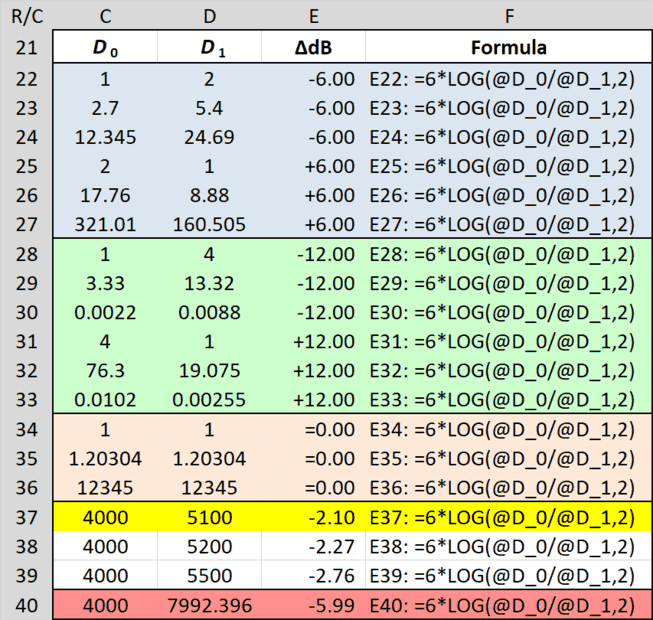Select the cell with value 321.01
653x620 pixels.
(x=104, y=224)
